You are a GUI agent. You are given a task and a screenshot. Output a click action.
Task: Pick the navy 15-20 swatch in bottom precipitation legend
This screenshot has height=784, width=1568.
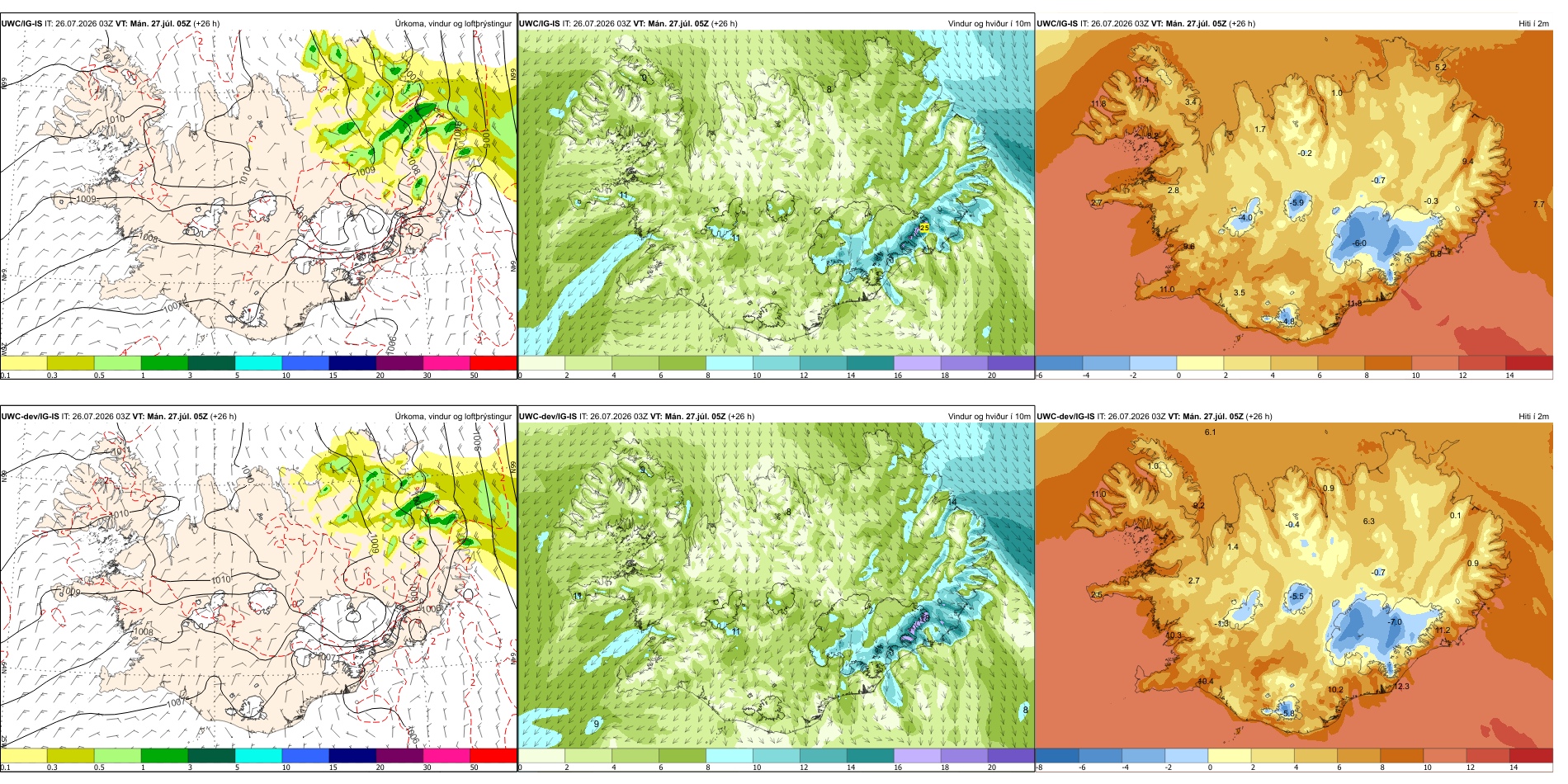[352, 755]
